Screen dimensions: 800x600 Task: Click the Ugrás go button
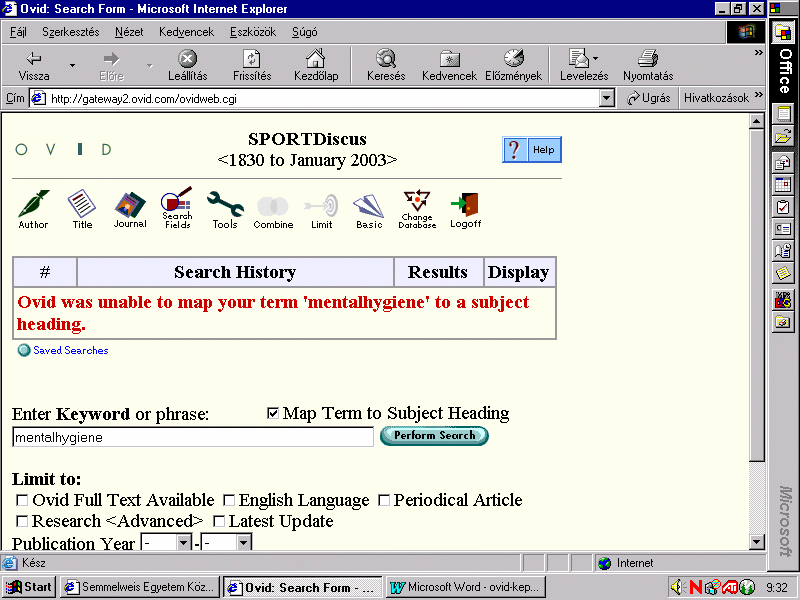[648, 98]
